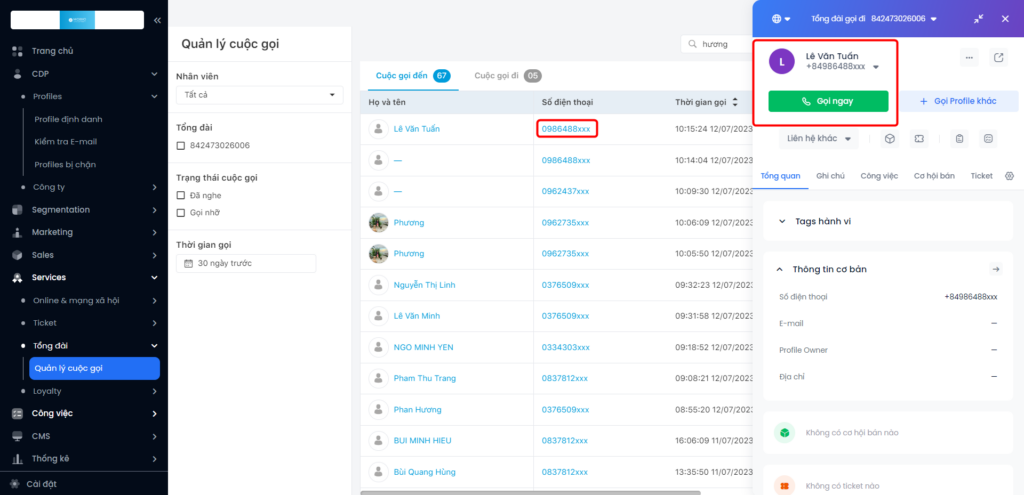Click the Cài đặt settings icon in sidebar
The height and width of the screenshot is (495, 1024).
coord(16,484)
